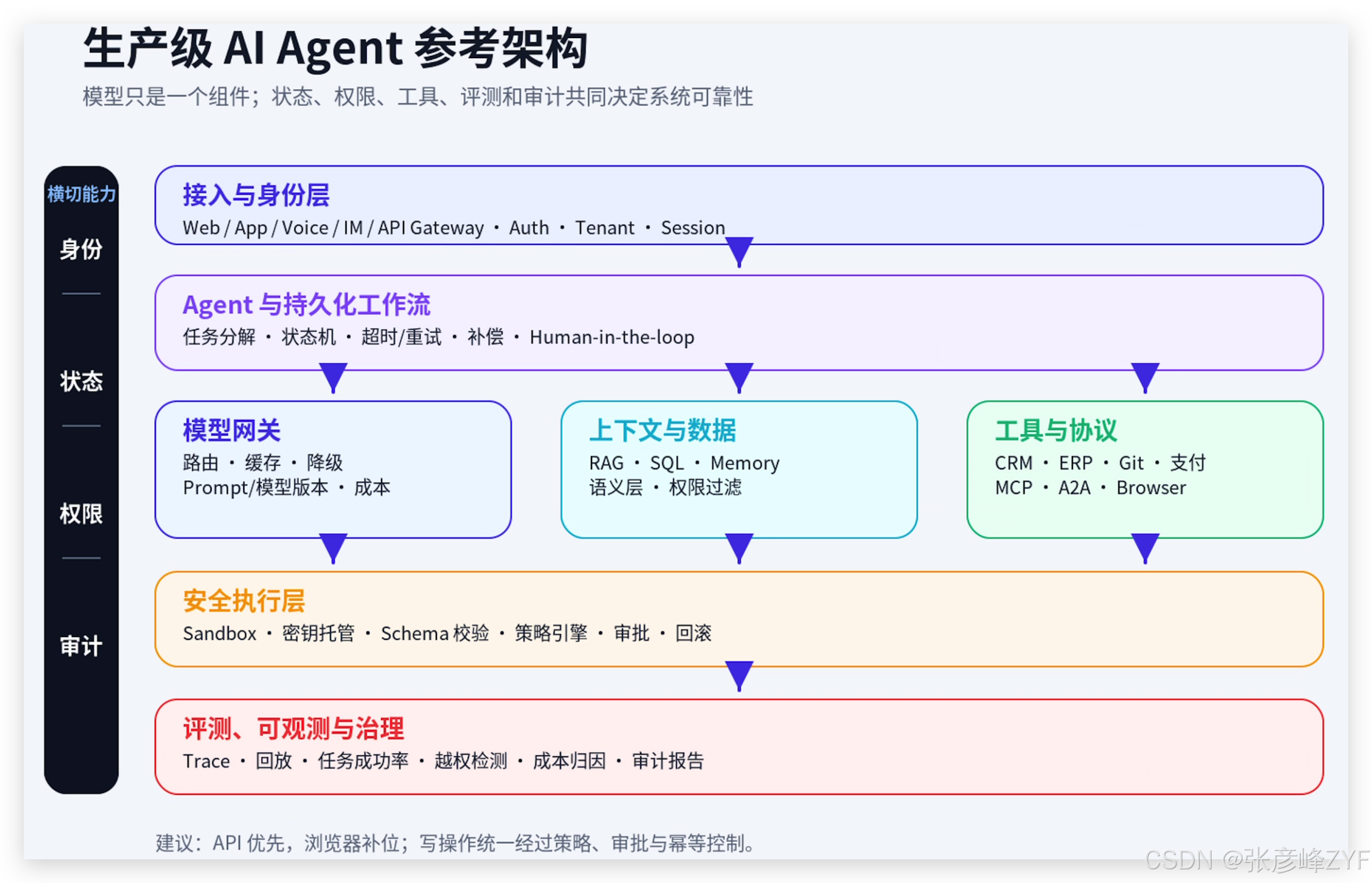Click the 模型网关 box heading

[x=231, y=430]
